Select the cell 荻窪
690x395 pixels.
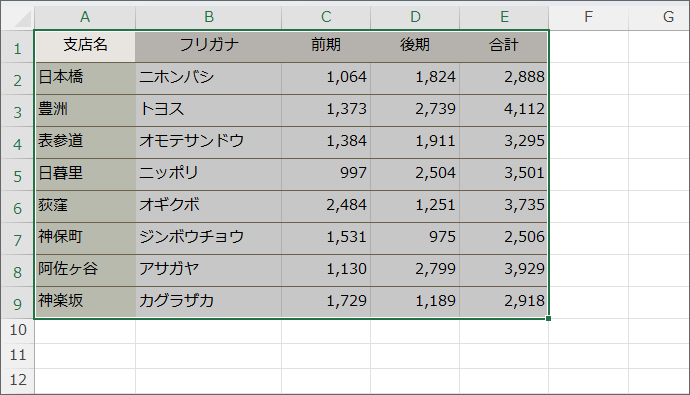point(85,206)
